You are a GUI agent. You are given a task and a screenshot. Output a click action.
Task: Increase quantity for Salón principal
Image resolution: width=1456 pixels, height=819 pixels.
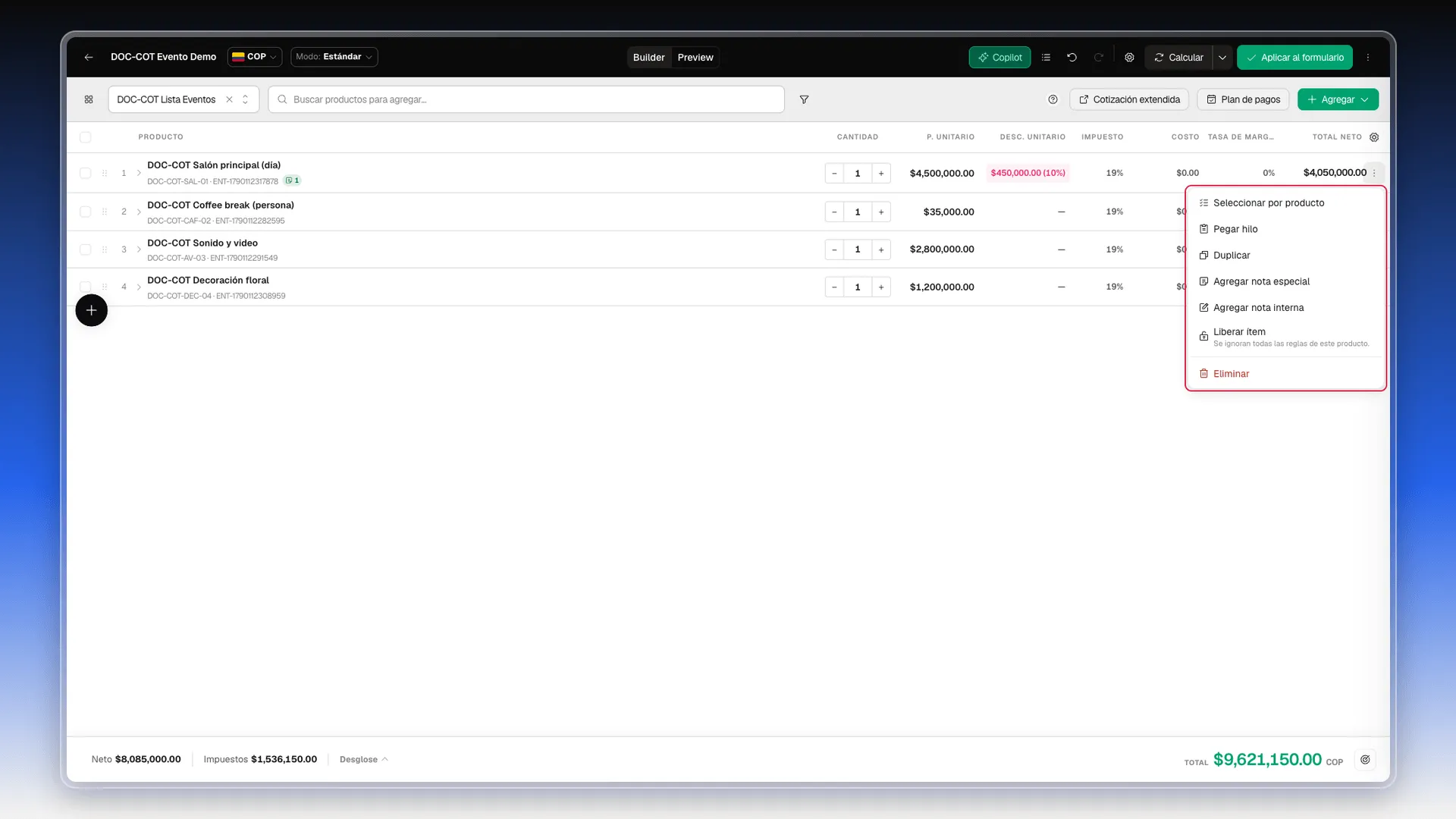pos(881,173)
